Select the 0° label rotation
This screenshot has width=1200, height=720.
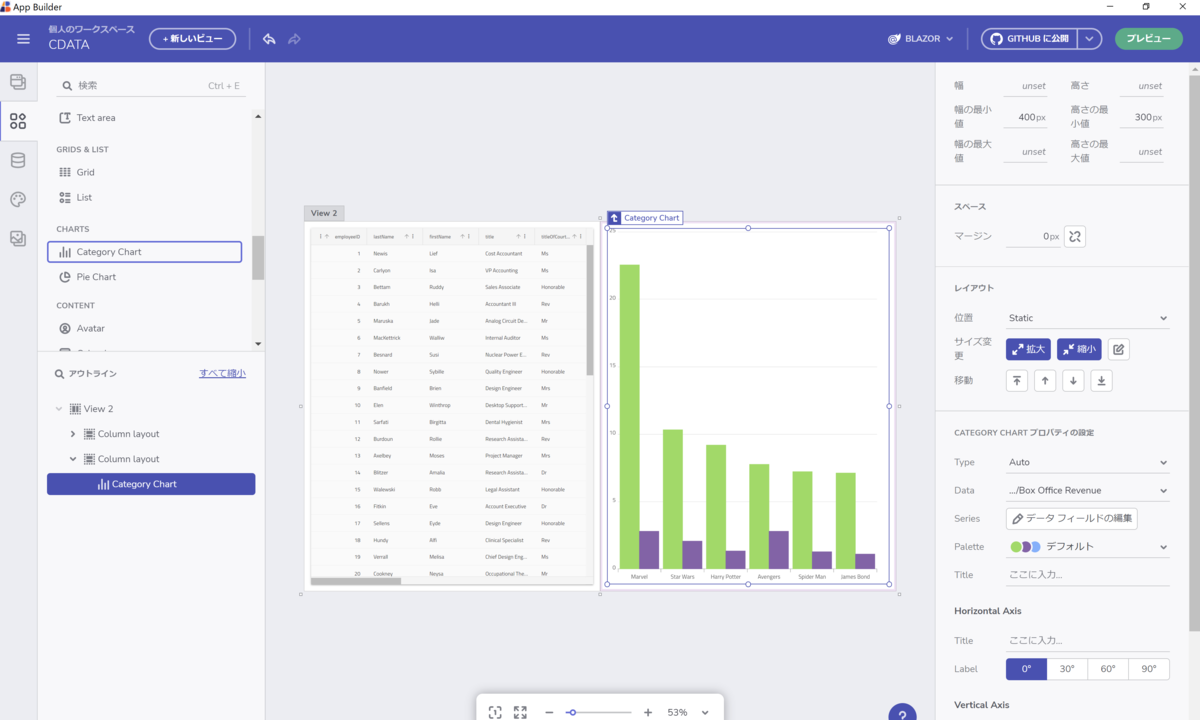tap(1026, 669)
